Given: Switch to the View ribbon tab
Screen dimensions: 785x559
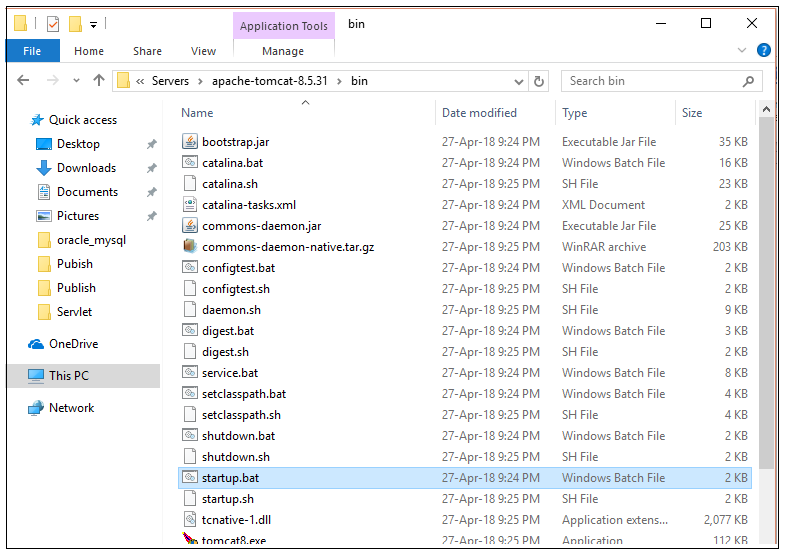Looking at the screenshot, I should [x=203, y=51].
